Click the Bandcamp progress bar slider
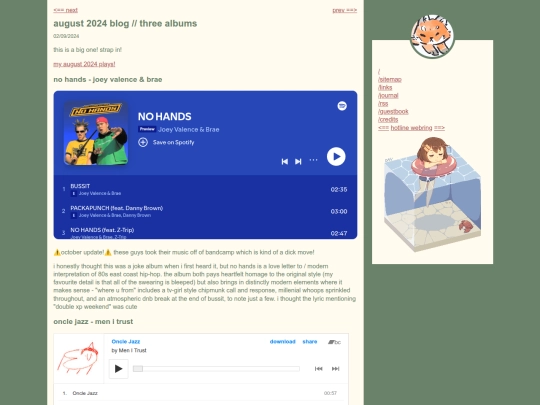Viewport: 540px width, 405px height. point(216,368)
